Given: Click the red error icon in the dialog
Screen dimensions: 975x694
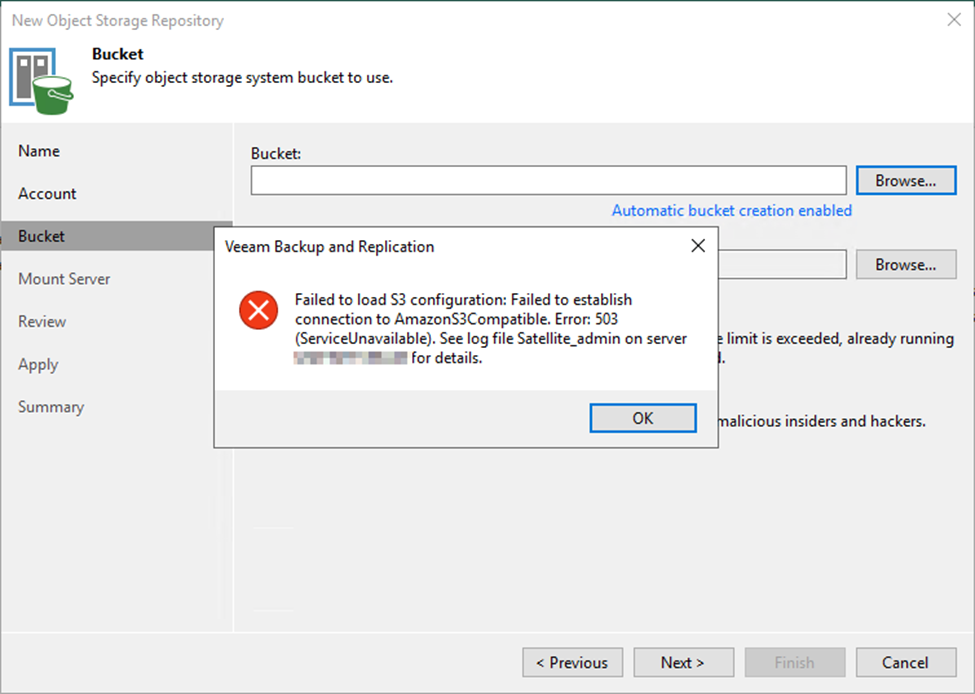Looking at the screenshot, I should (258, 310).
